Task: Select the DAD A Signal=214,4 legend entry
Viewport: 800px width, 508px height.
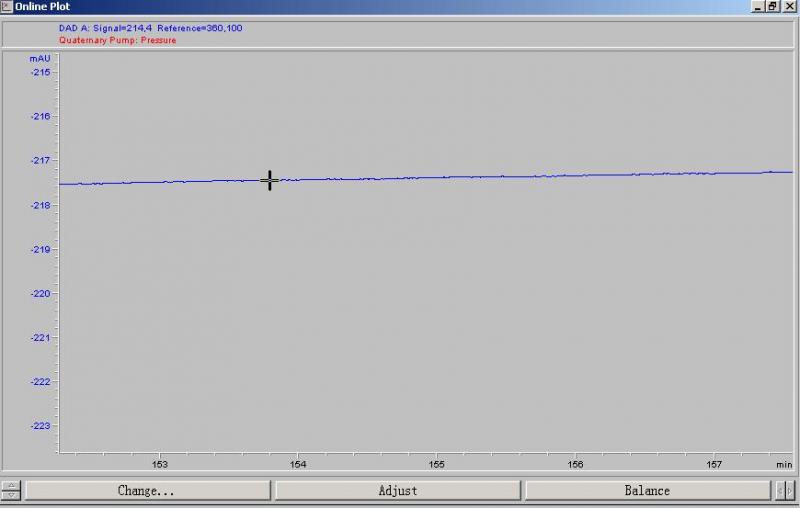Action: coord(151,28)
